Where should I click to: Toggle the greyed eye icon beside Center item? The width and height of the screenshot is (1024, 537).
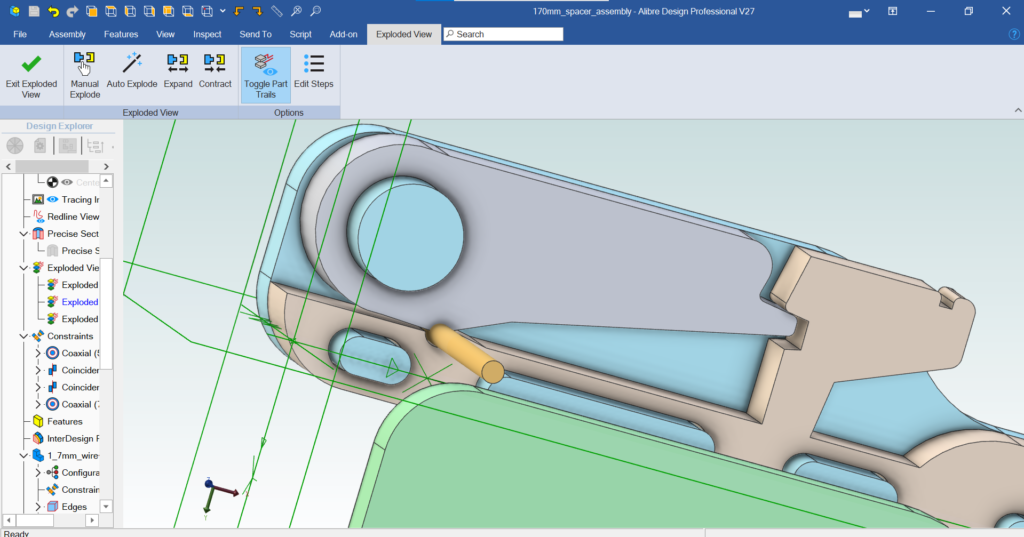(67, 183)
